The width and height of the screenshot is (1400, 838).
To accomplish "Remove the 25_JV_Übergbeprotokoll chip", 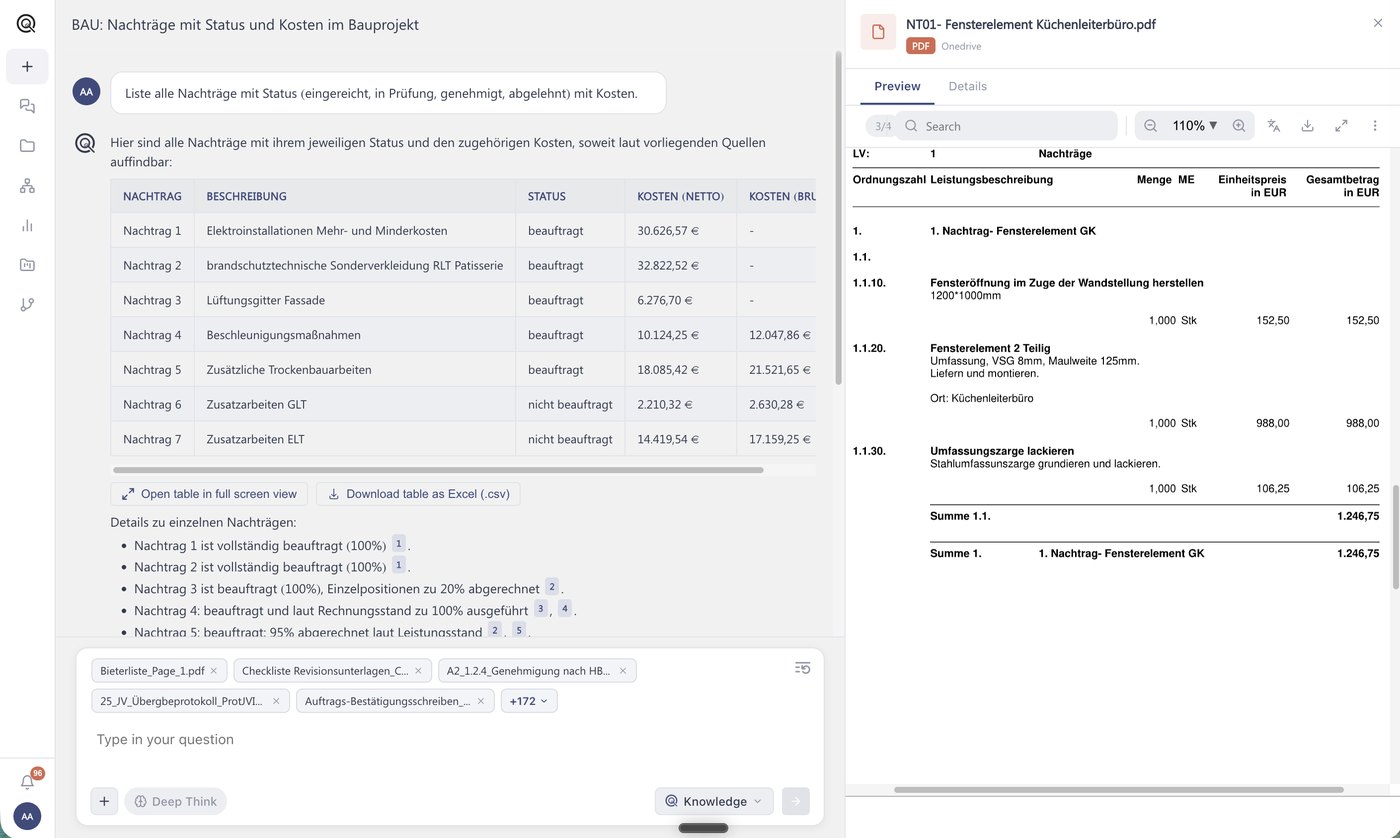I will 276,701.
